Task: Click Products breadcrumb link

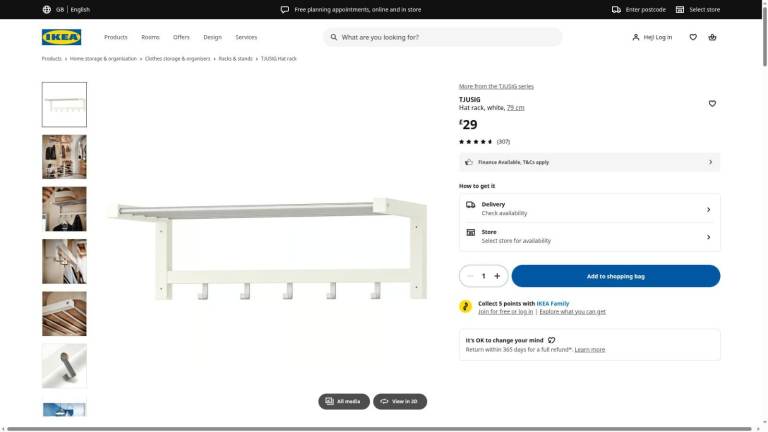Action: click(x=51, y=59)
